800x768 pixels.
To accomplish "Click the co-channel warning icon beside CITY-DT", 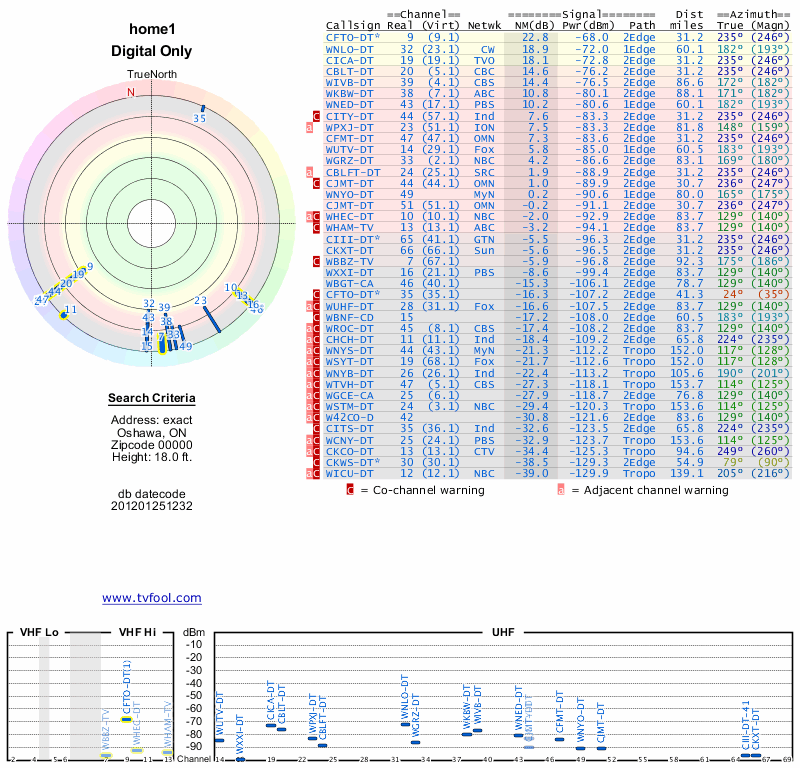I will [317, 117].
